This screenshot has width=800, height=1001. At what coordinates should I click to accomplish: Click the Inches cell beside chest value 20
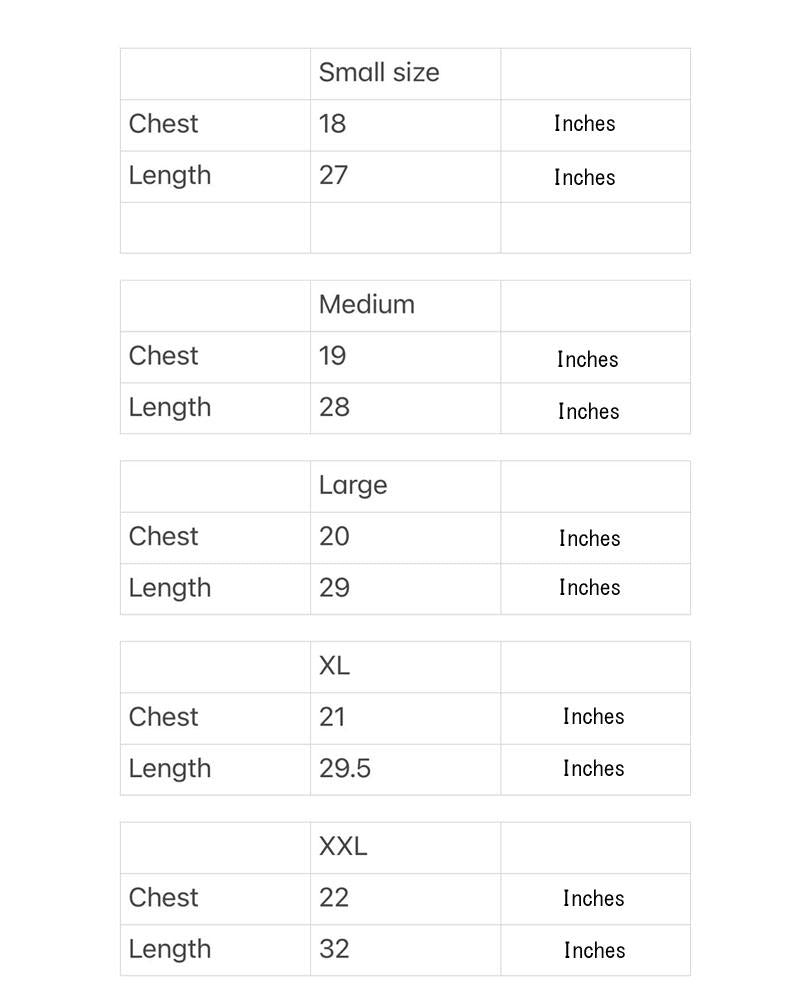click(x=590, y=538)
